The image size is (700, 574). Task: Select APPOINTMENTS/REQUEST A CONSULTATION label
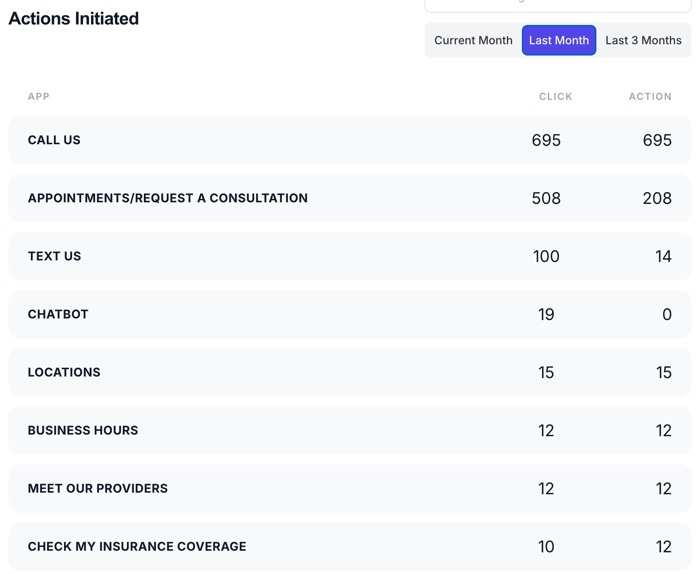[x=168, y=198]
